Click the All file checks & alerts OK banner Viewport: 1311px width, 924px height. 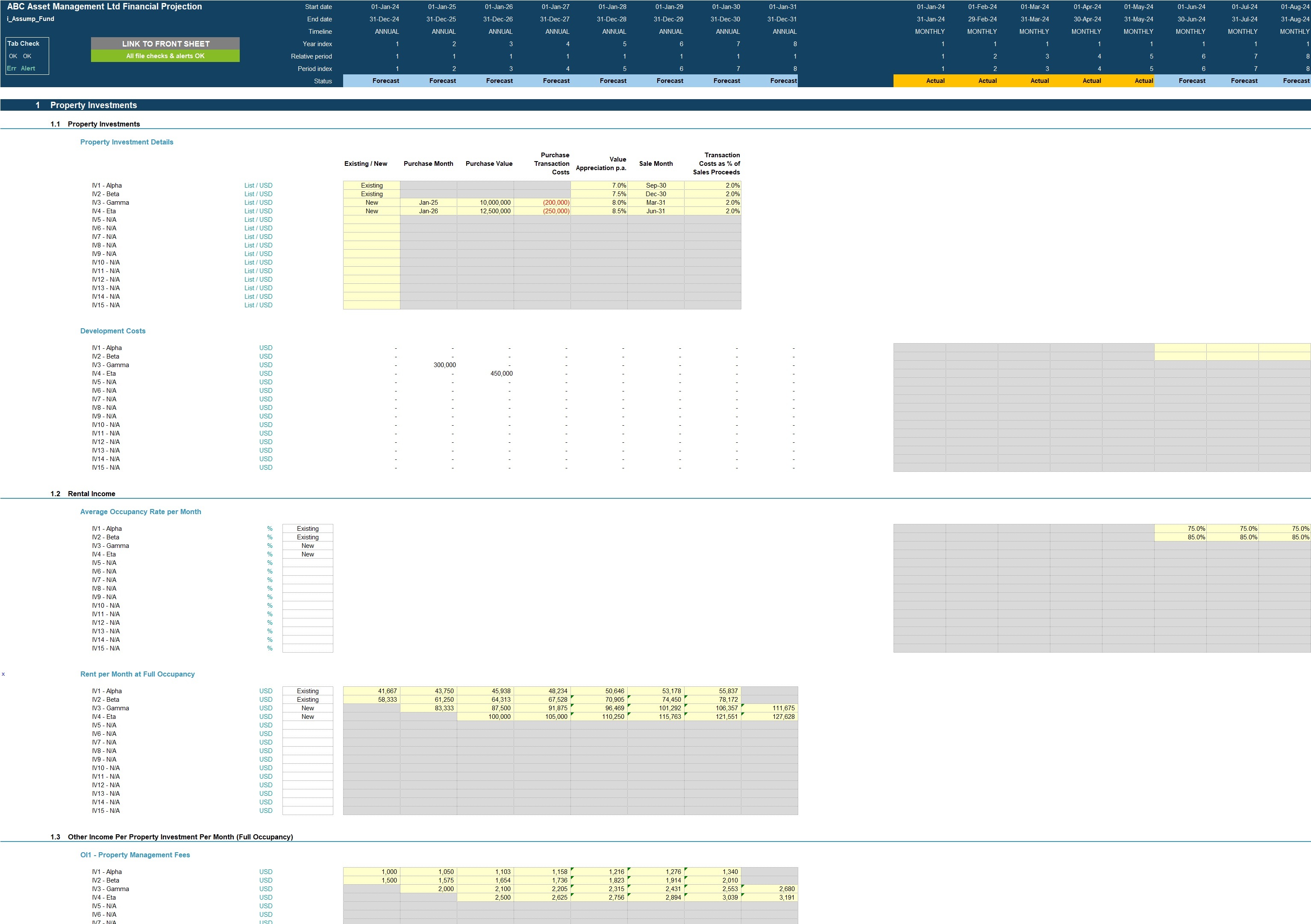click(165, 56)
